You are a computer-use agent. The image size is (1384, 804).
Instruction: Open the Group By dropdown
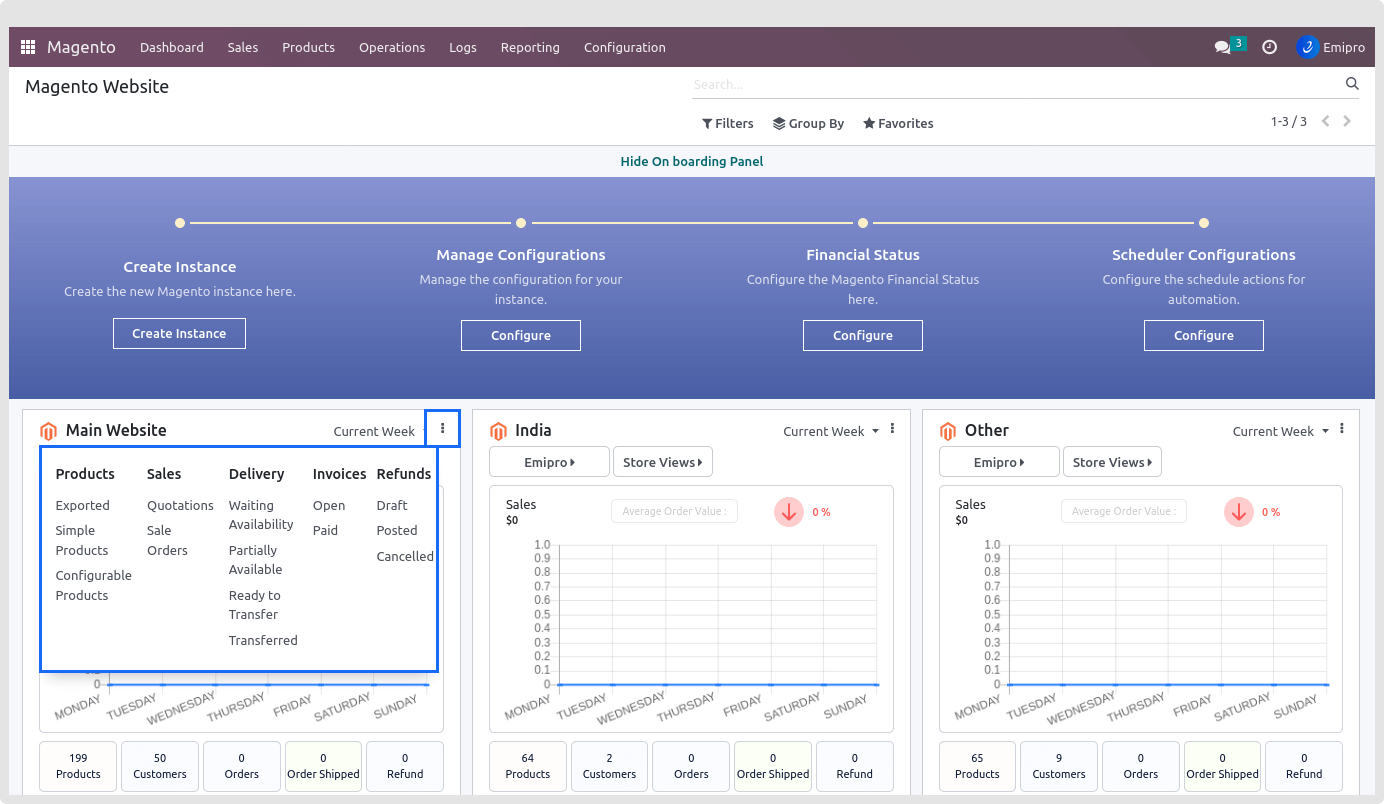(x=808, y=123)
